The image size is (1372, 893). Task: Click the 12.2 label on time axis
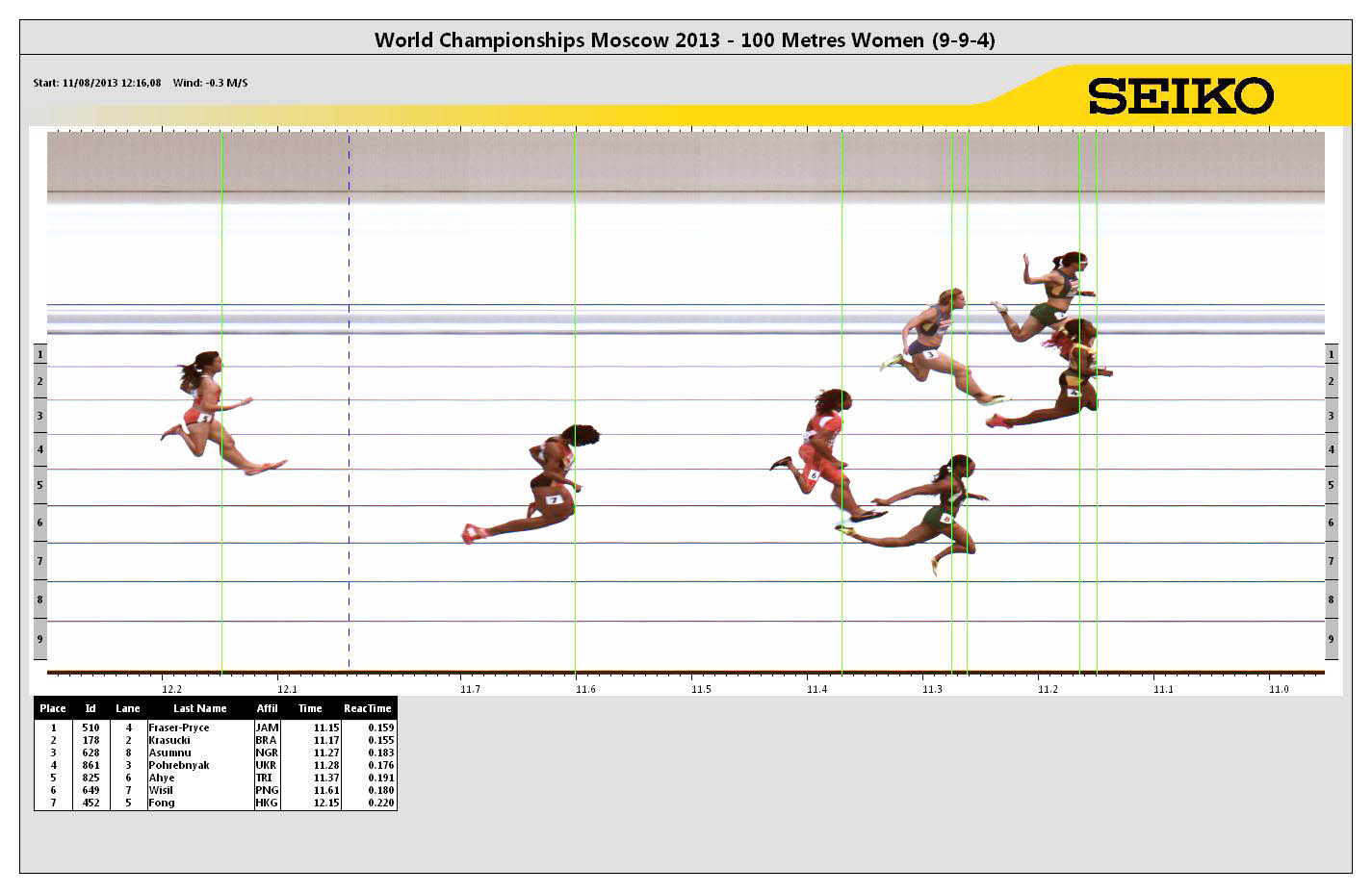click(171, 689)
